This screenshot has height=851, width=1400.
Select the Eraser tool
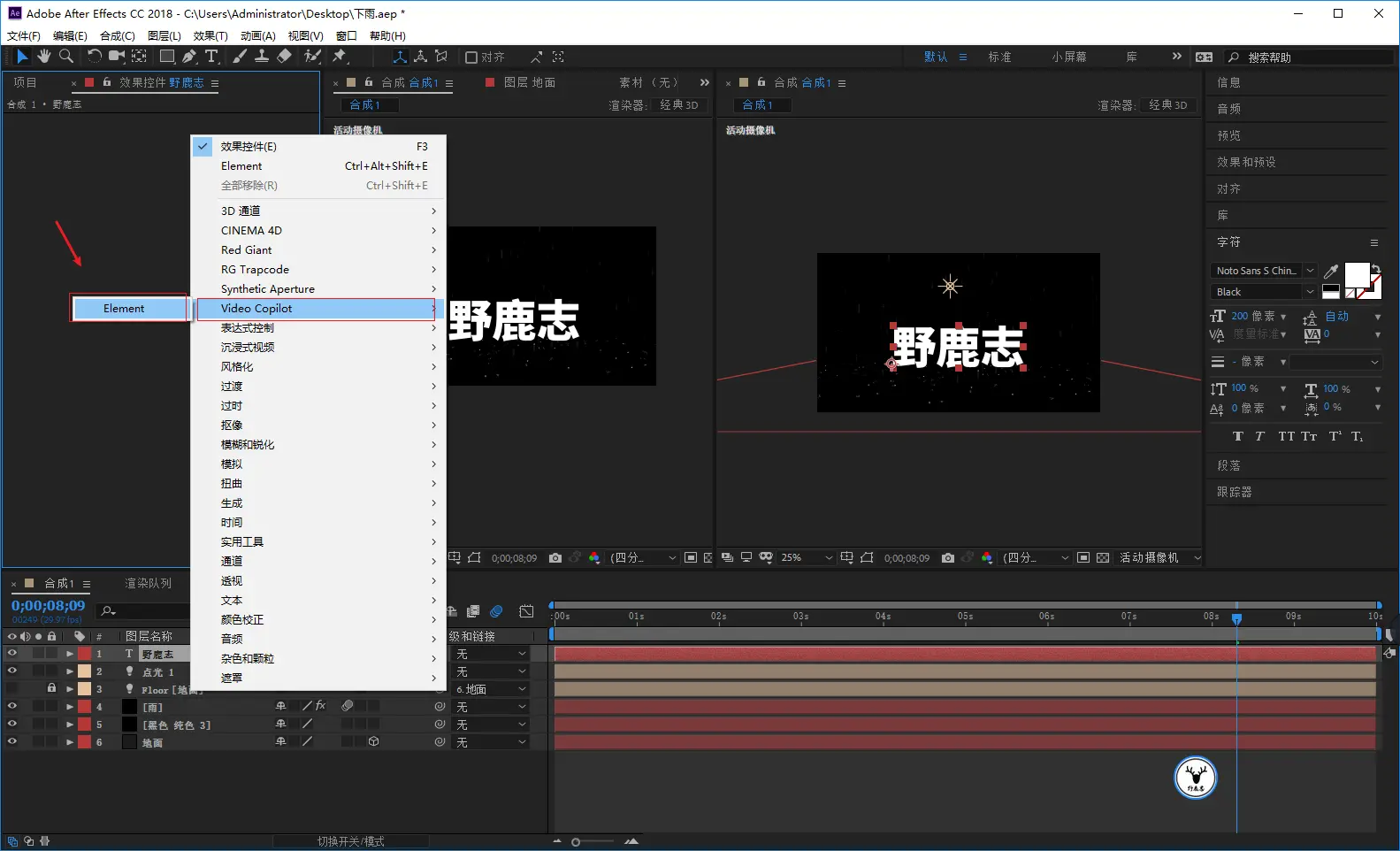(x=284, y=57)
